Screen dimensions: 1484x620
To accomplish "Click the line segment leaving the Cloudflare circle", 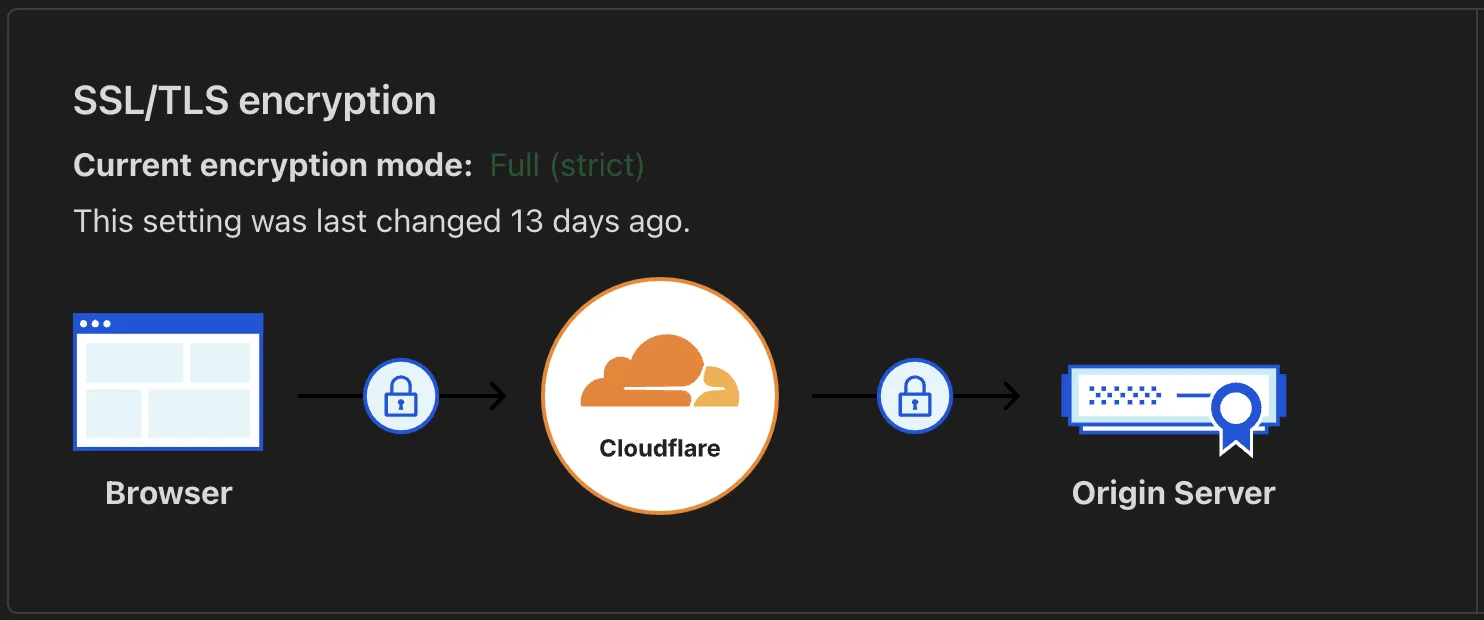I will coord(843,396).
